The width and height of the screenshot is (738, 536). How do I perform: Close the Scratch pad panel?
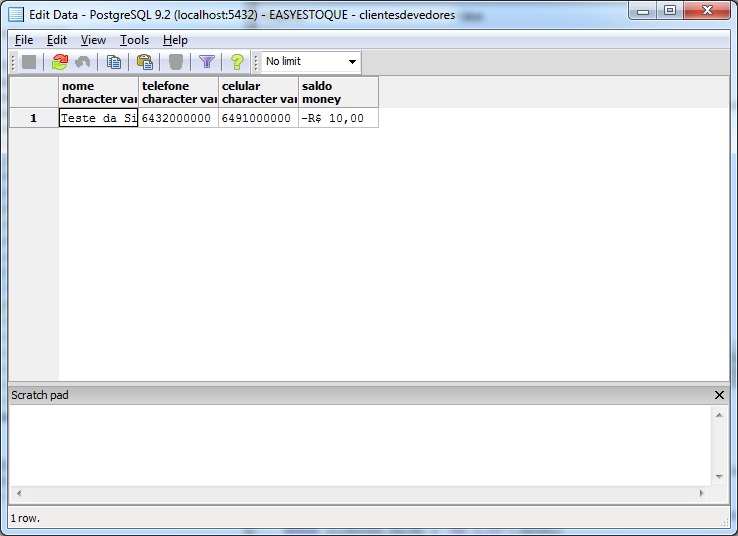click(x=719, y=395)
